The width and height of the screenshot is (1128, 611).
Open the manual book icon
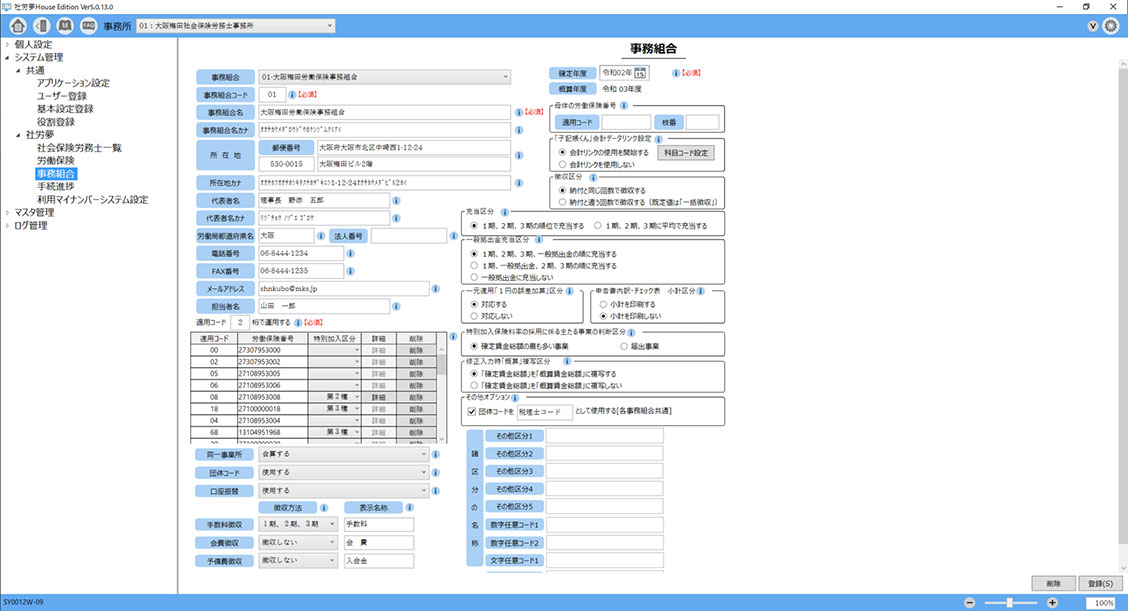coord(65,26)
